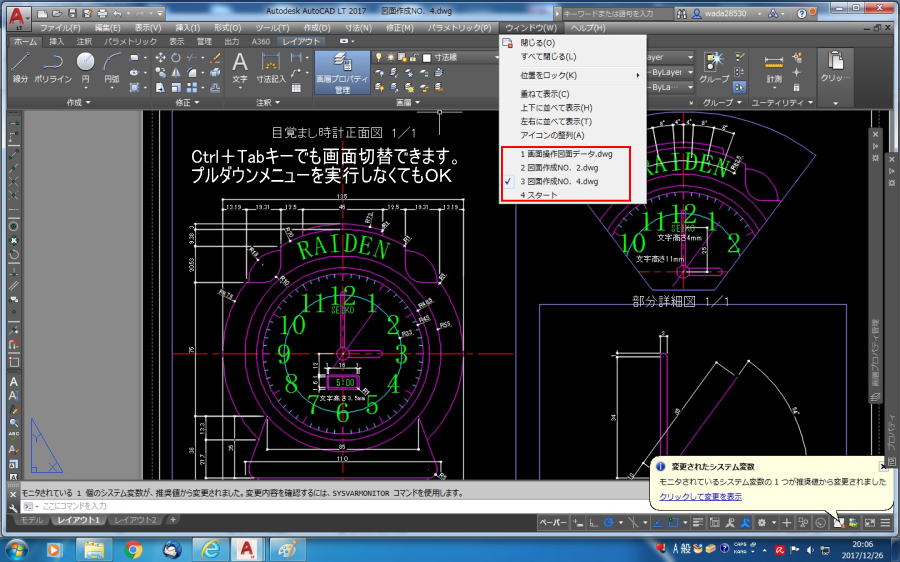Screen dimensions: 900x562
Task: Toggle lineweight display in status bar
Action: click(x=697, y=522)
